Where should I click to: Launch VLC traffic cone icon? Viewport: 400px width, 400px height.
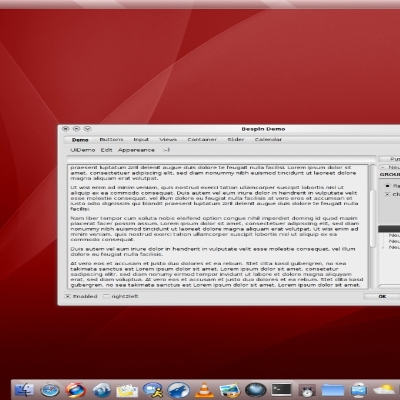(204, 389)
